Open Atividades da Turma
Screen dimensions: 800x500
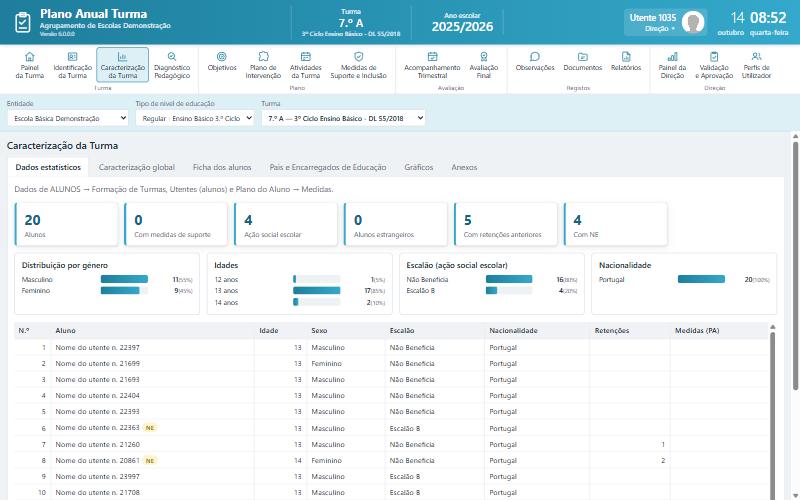(305, 65)
